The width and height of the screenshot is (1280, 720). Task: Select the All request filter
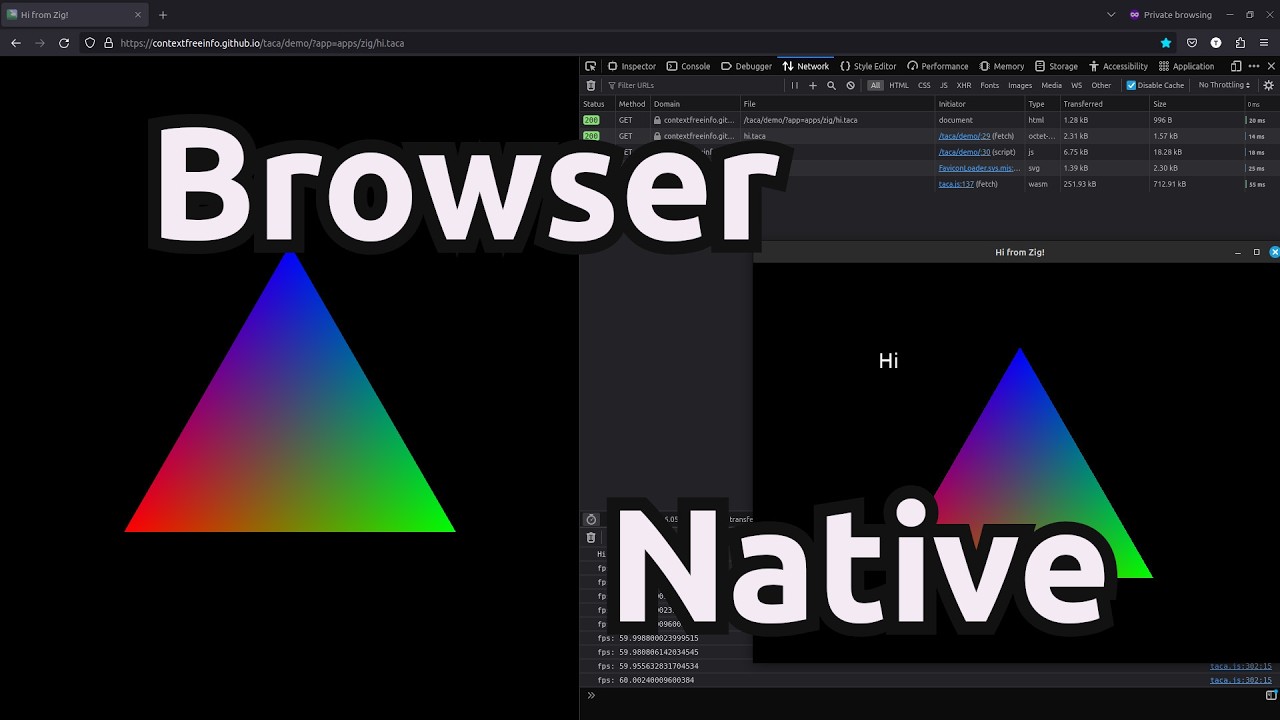(876, 85)
